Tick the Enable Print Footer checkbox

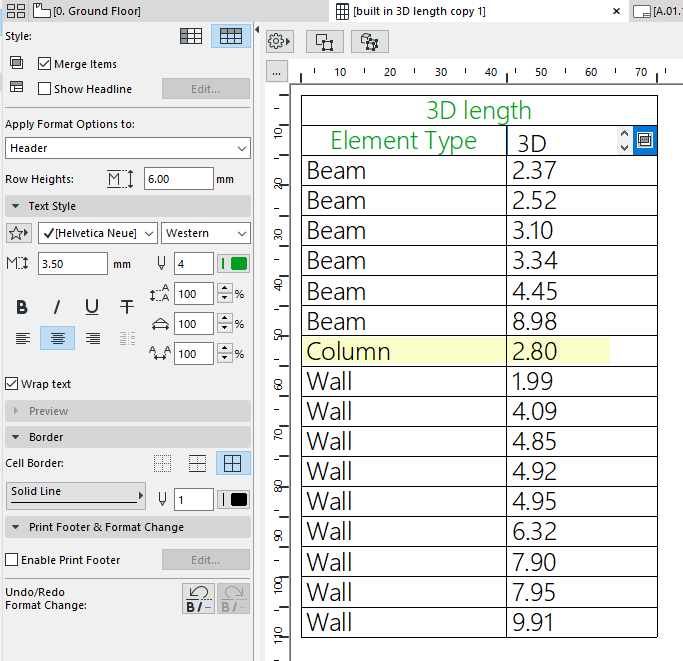click(x=13, y=560)
